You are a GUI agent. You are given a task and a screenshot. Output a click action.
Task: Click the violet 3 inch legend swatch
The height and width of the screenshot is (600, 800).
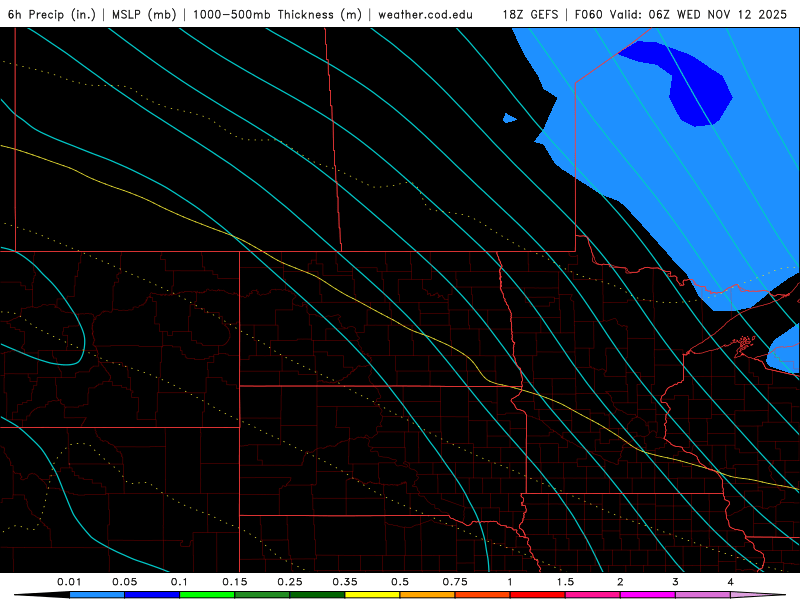[x=703, y=595]
